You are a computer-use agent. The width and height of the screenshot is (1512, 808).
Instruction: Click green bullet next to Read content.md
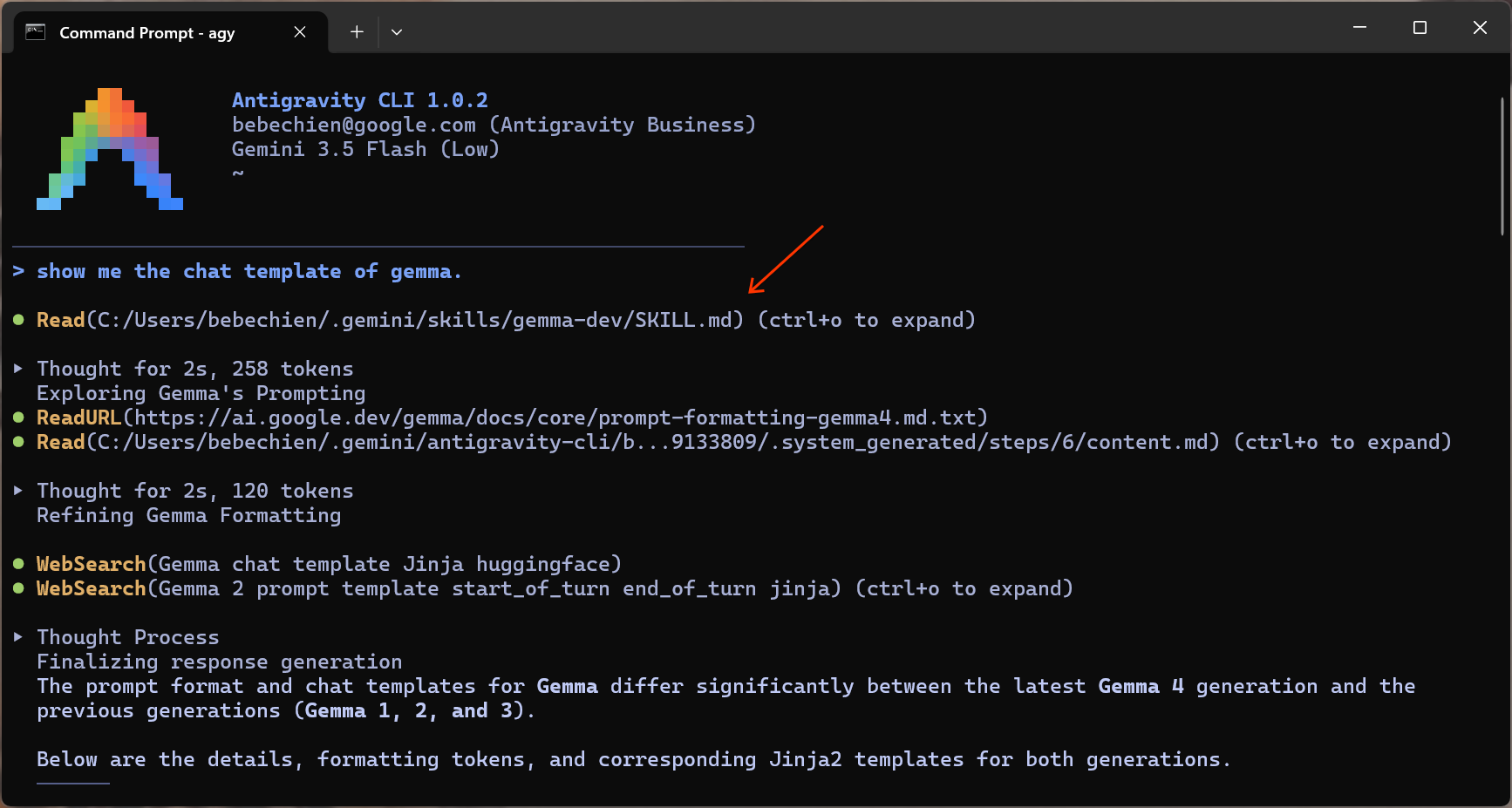[18, 442]
